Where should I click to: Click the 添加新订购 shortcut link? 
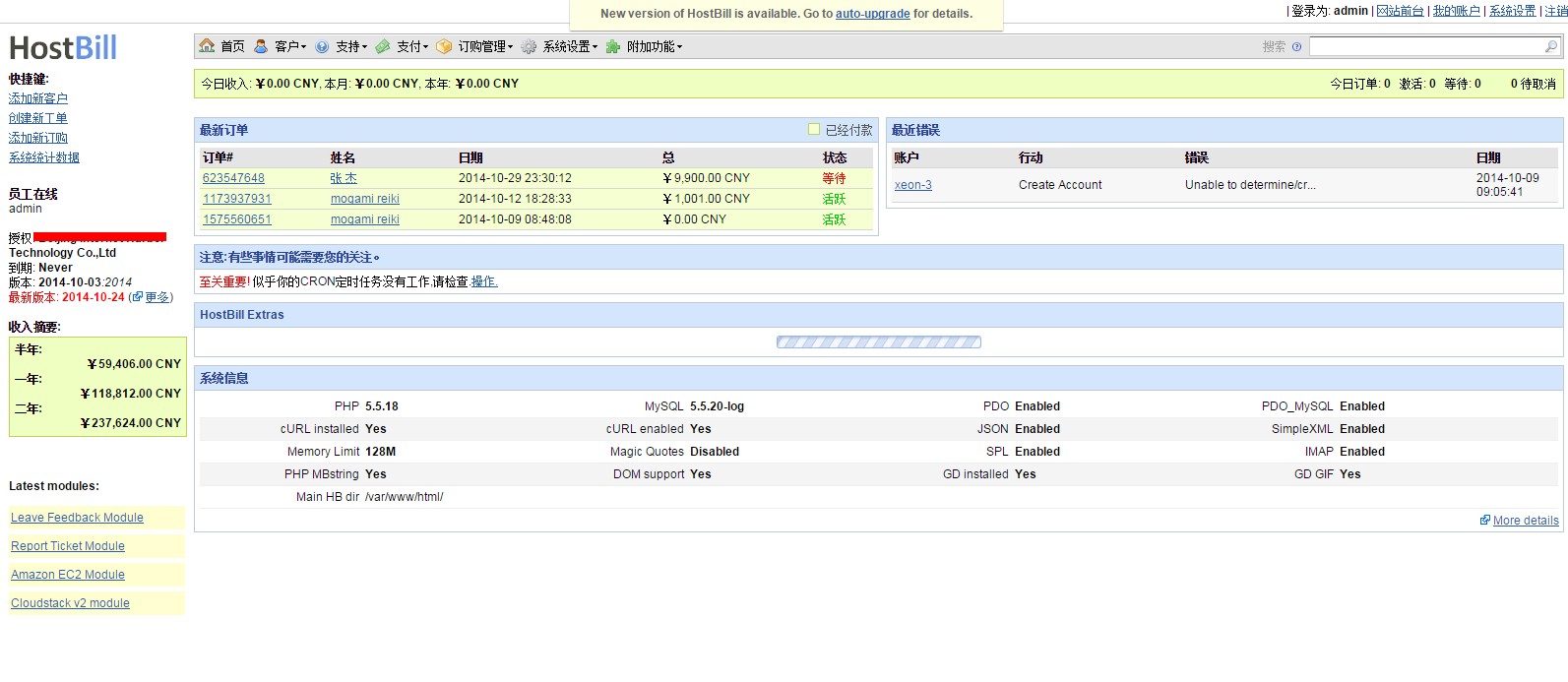point(38,138)
